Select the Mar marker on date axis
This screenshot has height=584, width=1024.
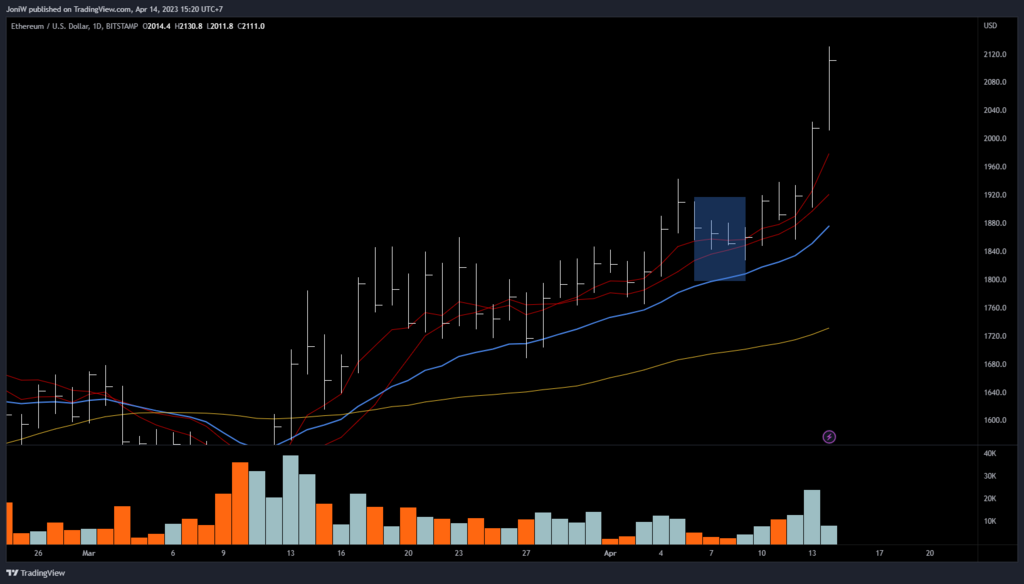pos(88,552)
